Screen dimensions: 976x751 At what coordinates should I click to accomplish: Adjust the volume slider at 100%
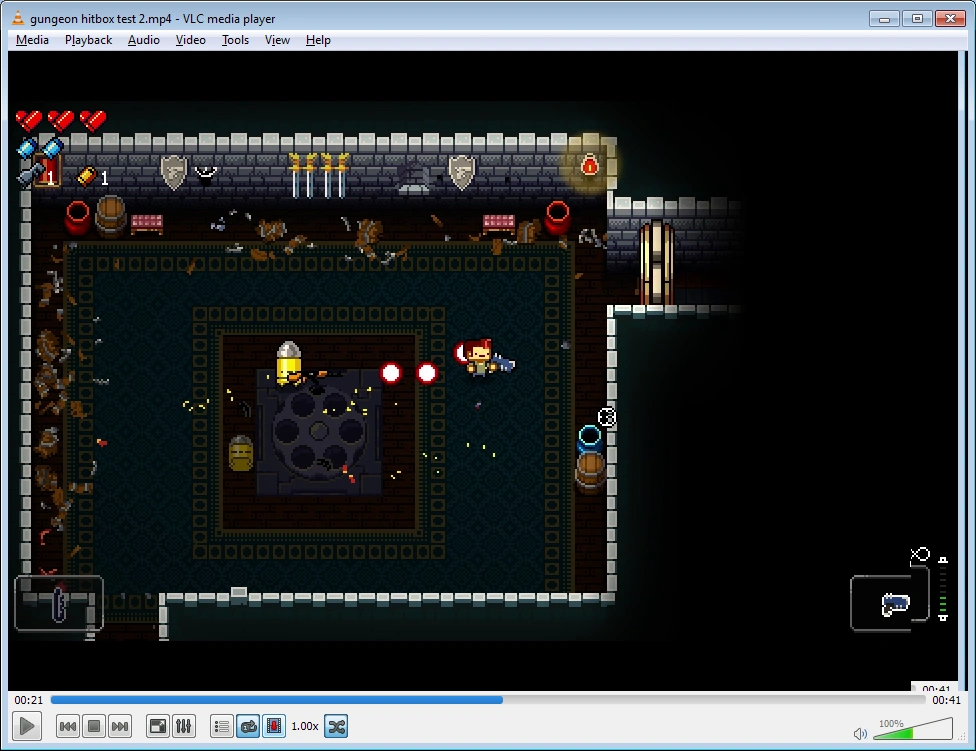pyautogui.click(x=913, y=729)
